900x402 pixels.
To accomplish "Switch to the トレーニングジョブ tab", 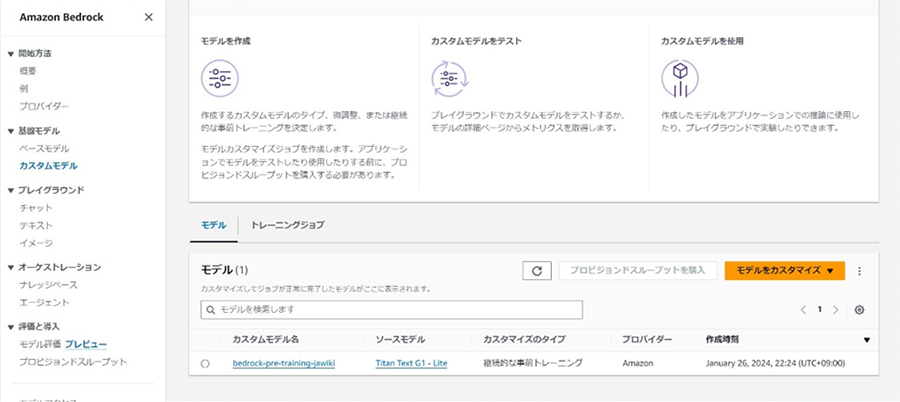I will (288, 225).
